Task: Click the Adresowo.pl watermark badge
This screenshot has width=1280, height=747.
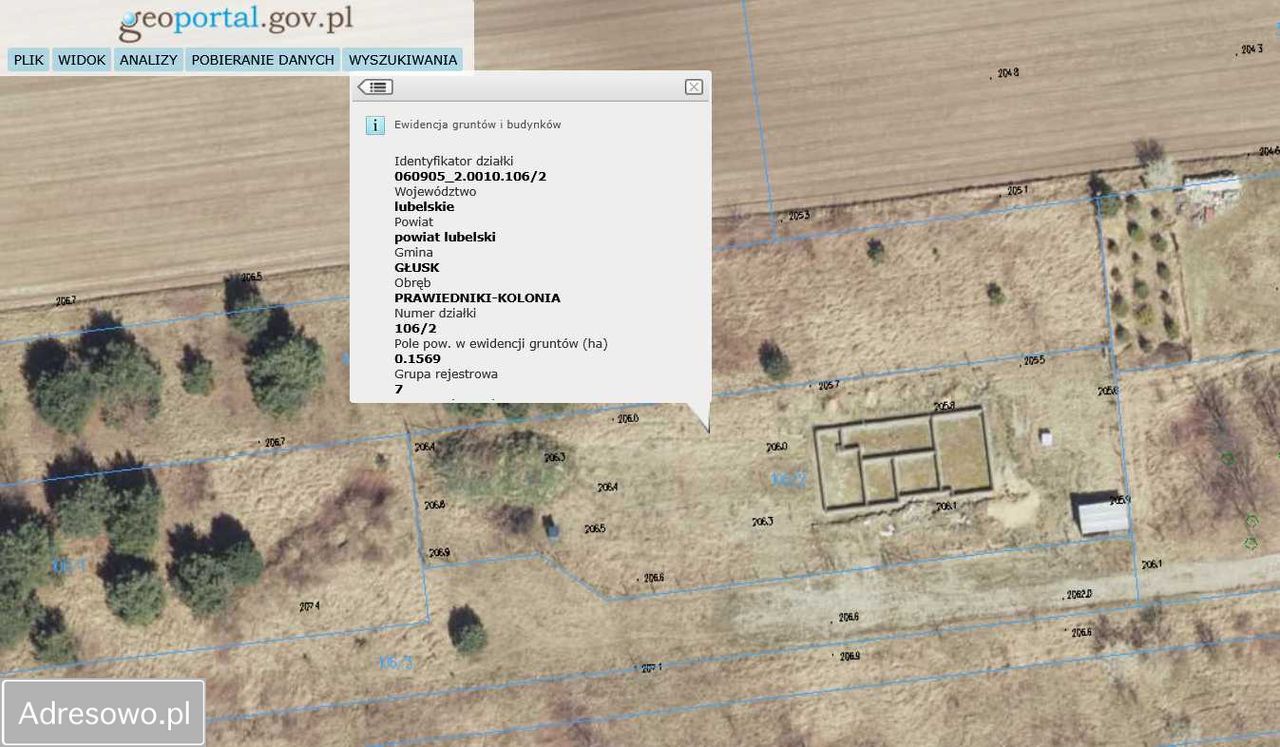Action: click(x=104, y=713)
